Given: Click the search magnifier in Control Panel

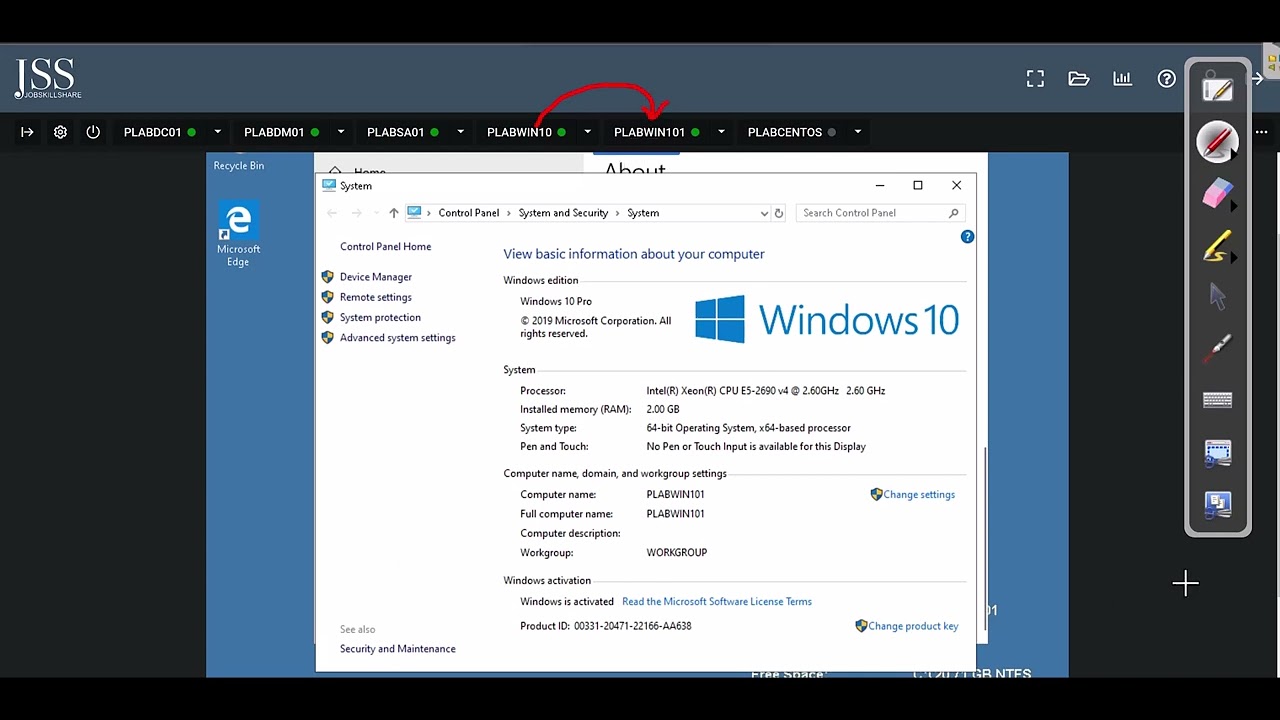Looking at the screenshot, I should 953,213.
